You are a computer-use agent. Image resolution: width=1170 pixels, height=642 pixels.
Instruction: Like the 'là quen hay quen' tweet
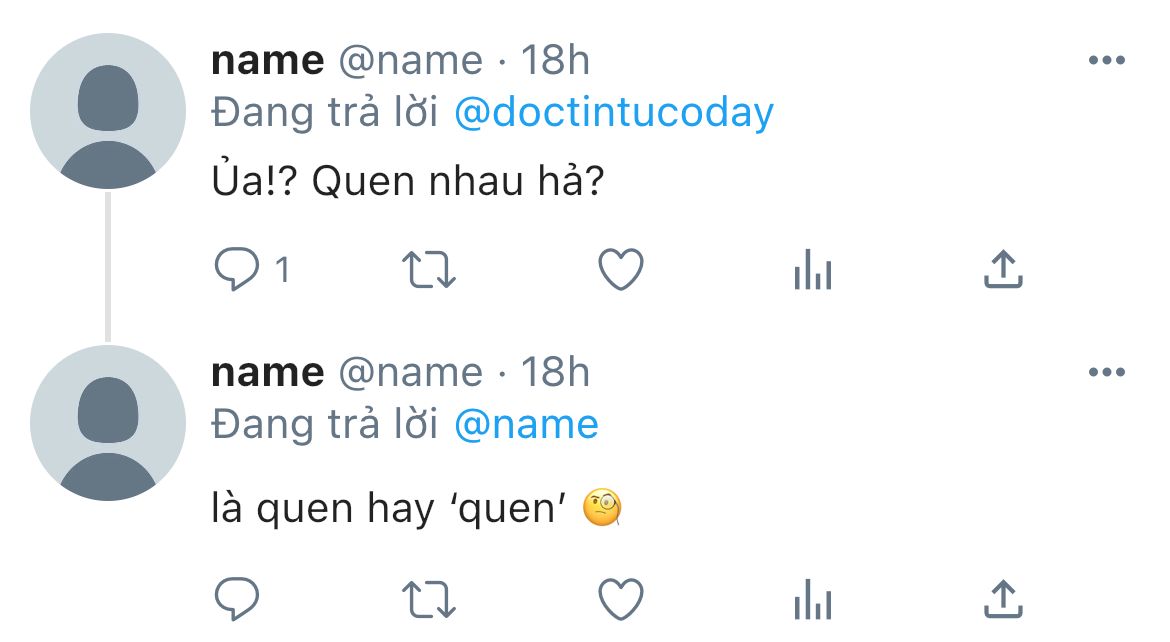tap(620, 599)
